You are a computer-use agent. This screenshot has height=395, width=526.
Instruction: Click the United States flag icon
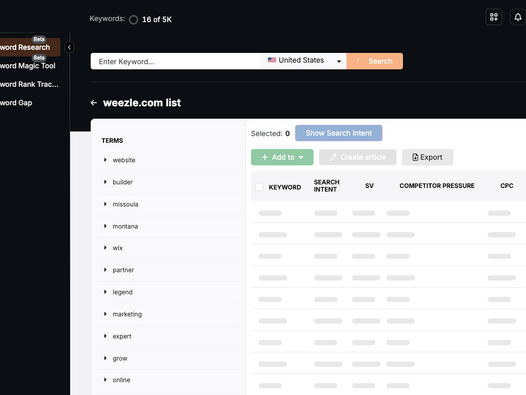pyautogui.click(x=272, y=60)
